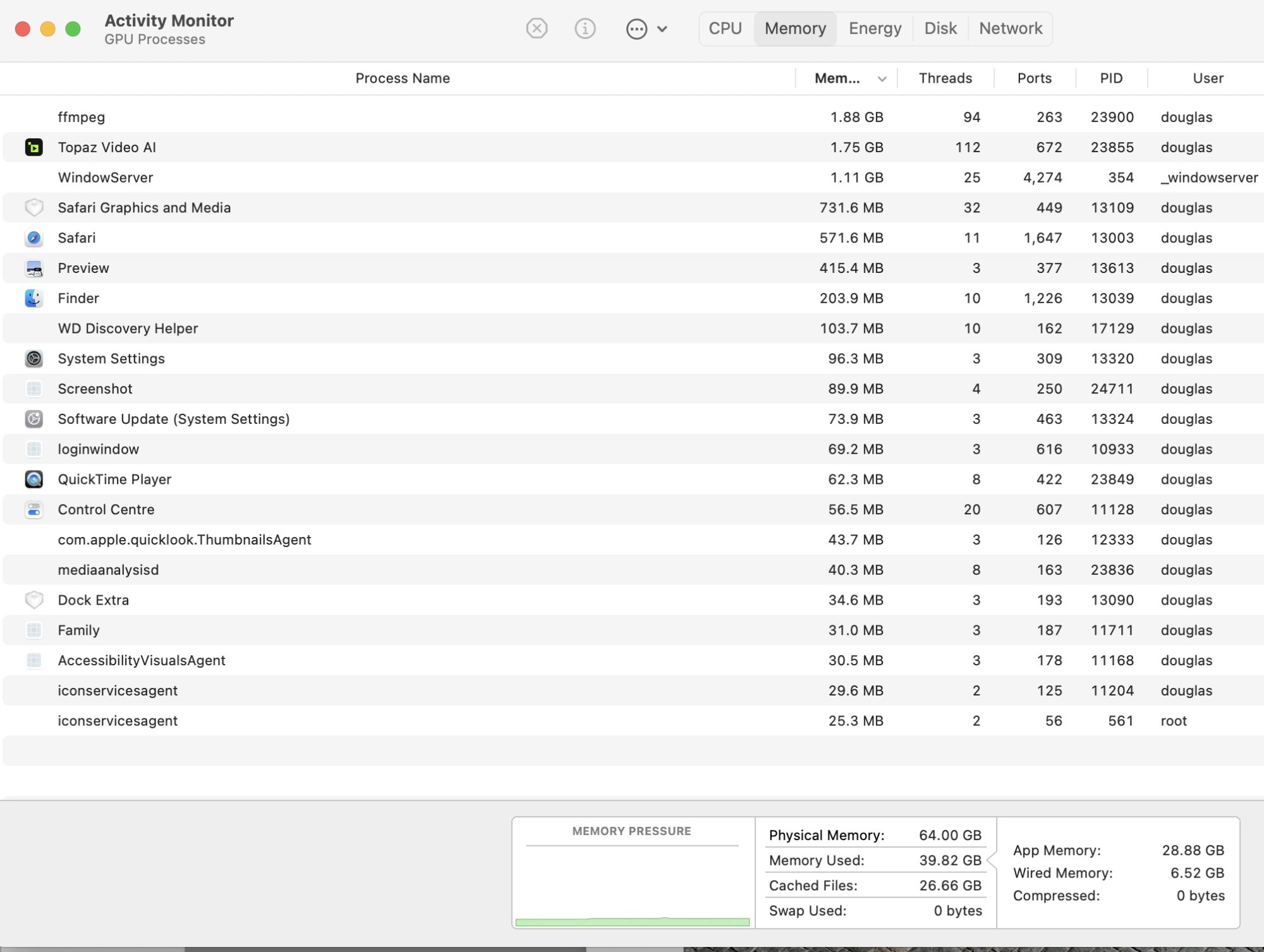
Task: Sort by the PID column header
Action: (1110, 78)
